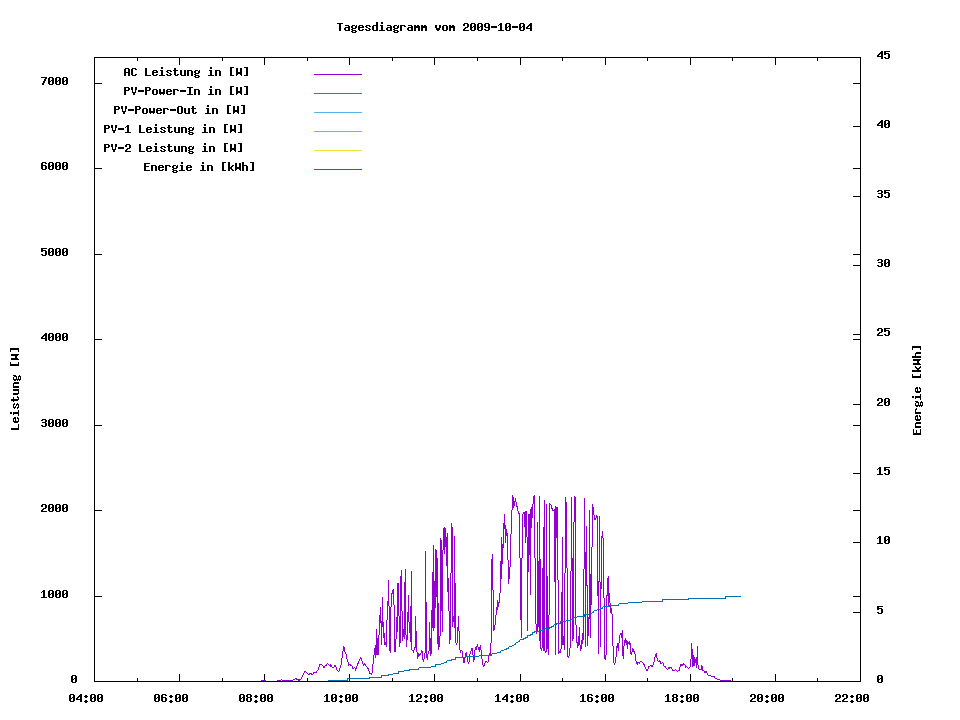960x720 pixels.
Task: Click the chart title 'Tagesdiagramm vom 2009-10-04'
Action: pos(434,27)
